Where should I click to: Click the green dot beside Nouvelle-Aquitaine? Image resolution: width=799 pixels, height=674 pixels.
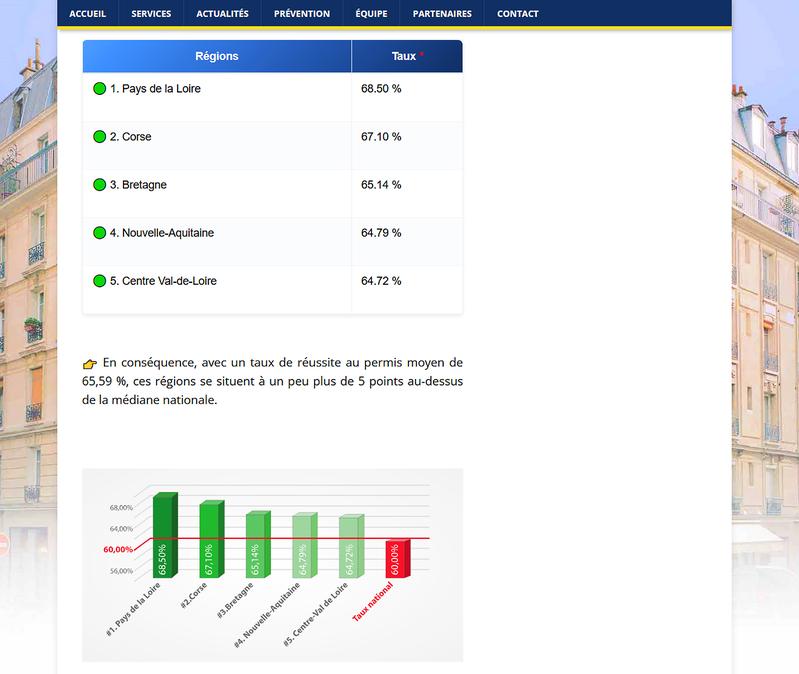(x=100, y=233)
